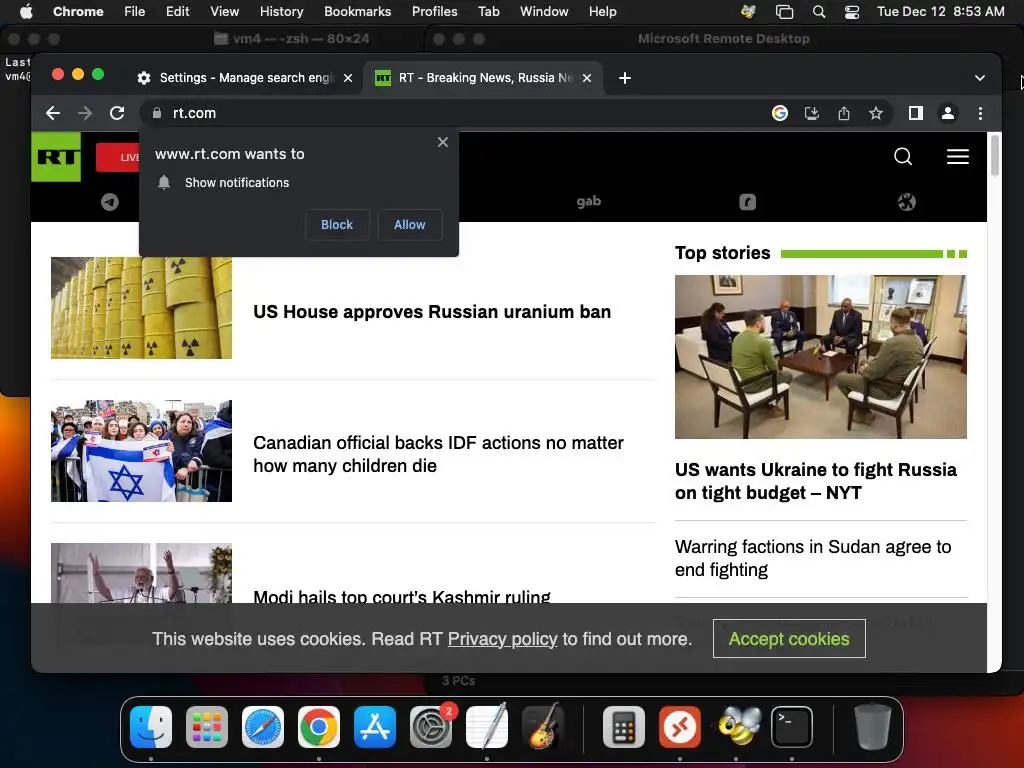The image size is (1024, 768).
Task: Open Control Center in the menu bar
Action: coord(852,11)
